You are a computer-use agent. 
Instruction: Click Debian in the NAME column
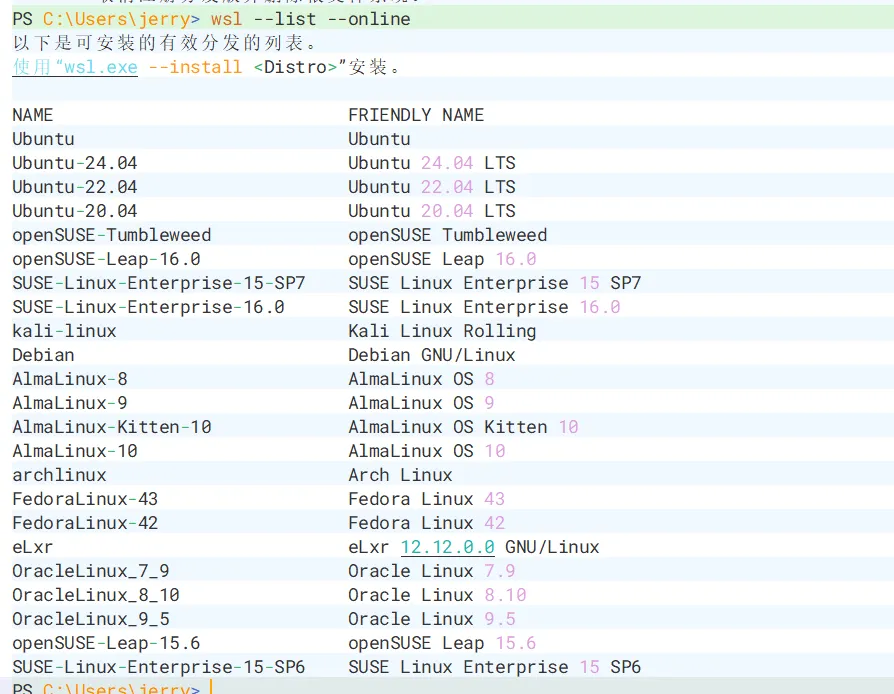click(x=43, y=355)
